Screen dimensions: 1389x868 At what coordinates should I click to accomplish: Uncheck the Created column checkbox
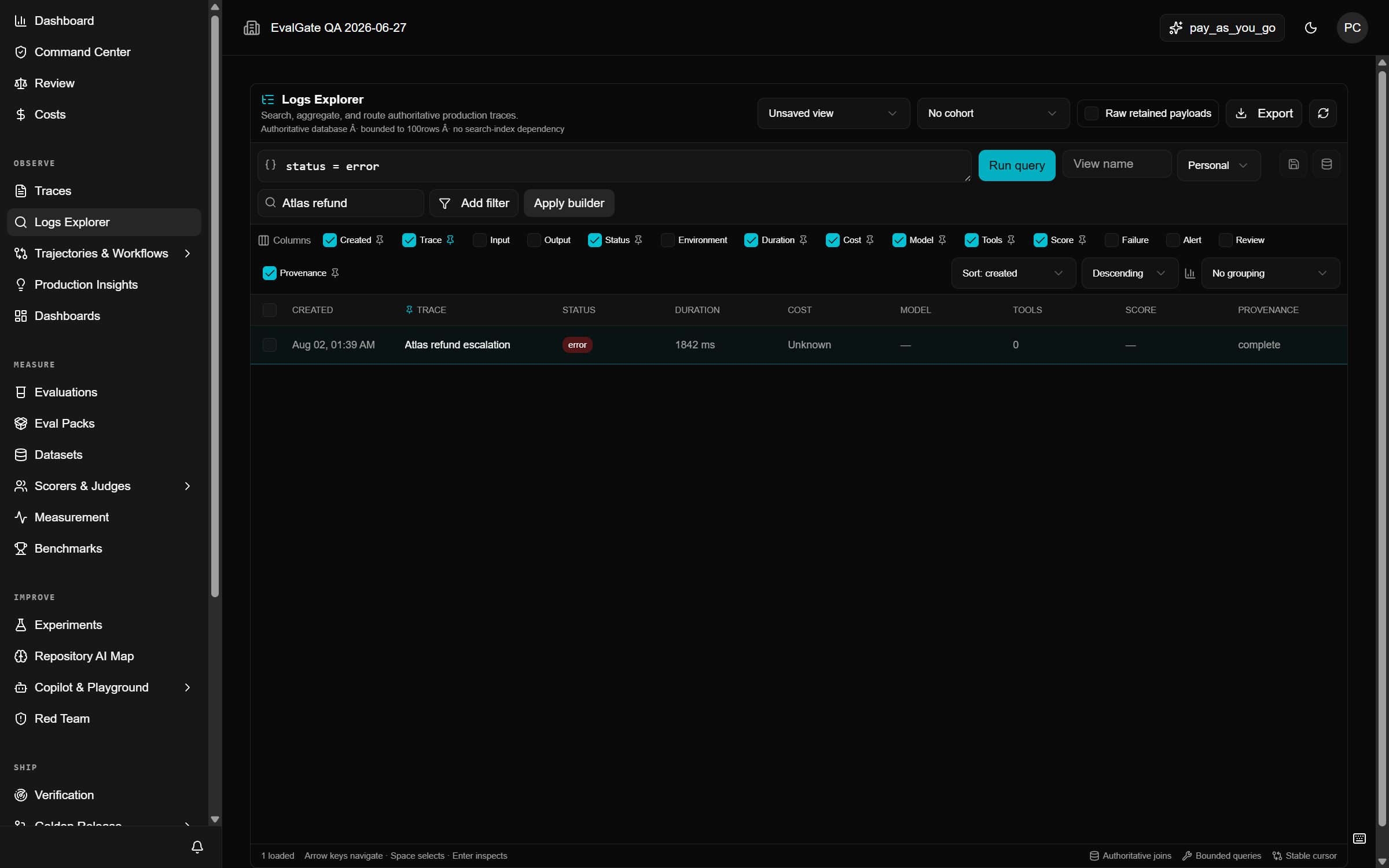click(329, 240)
